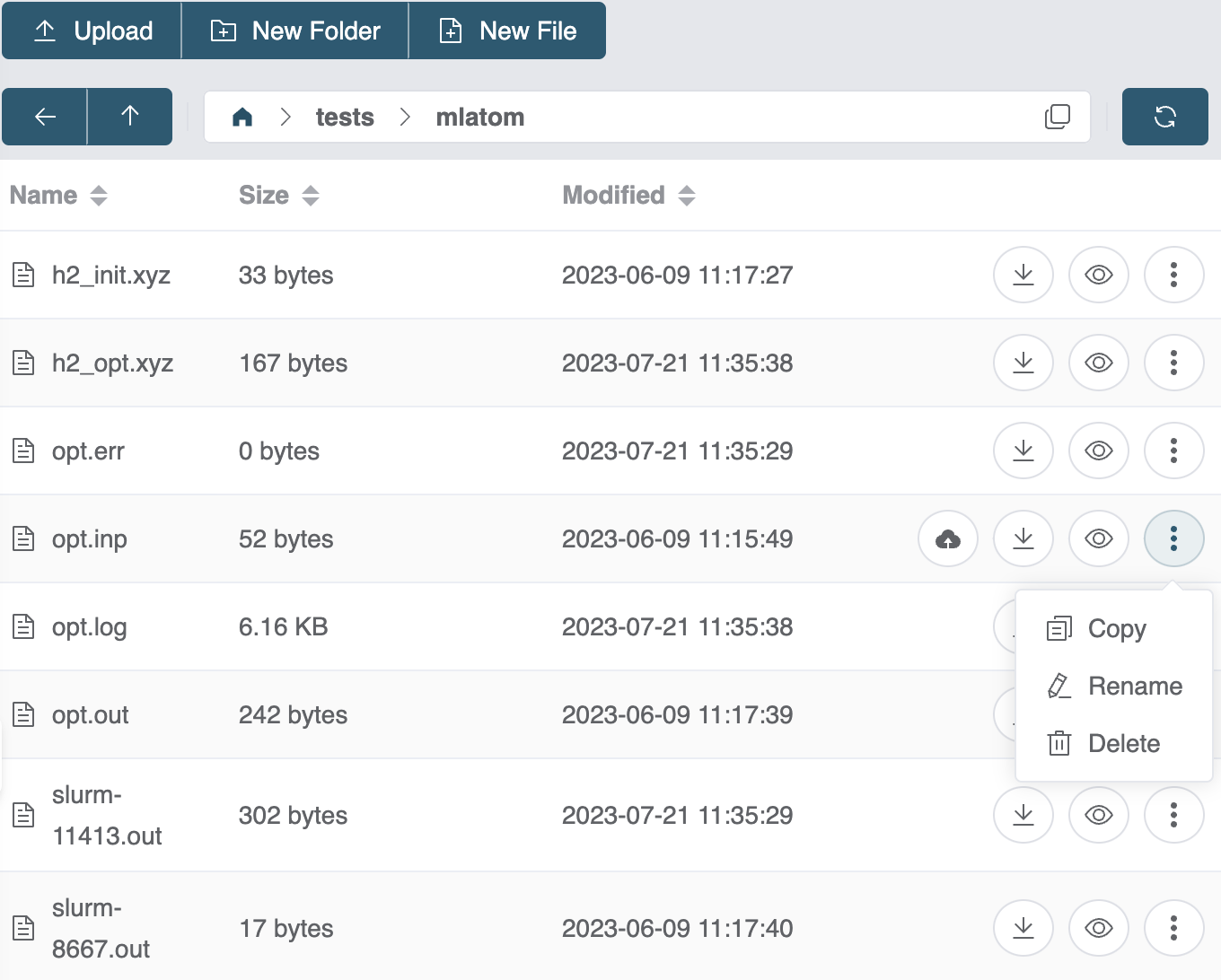Preview h2_opt.xyz with the eye icon

(1098, 363)
